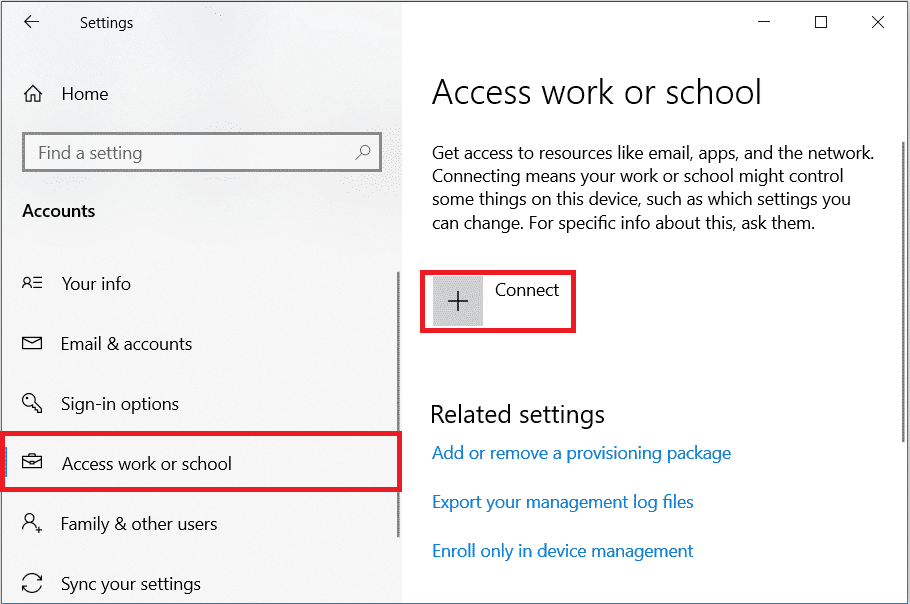Click the right pane vertical scrollbar

[903, 292]
